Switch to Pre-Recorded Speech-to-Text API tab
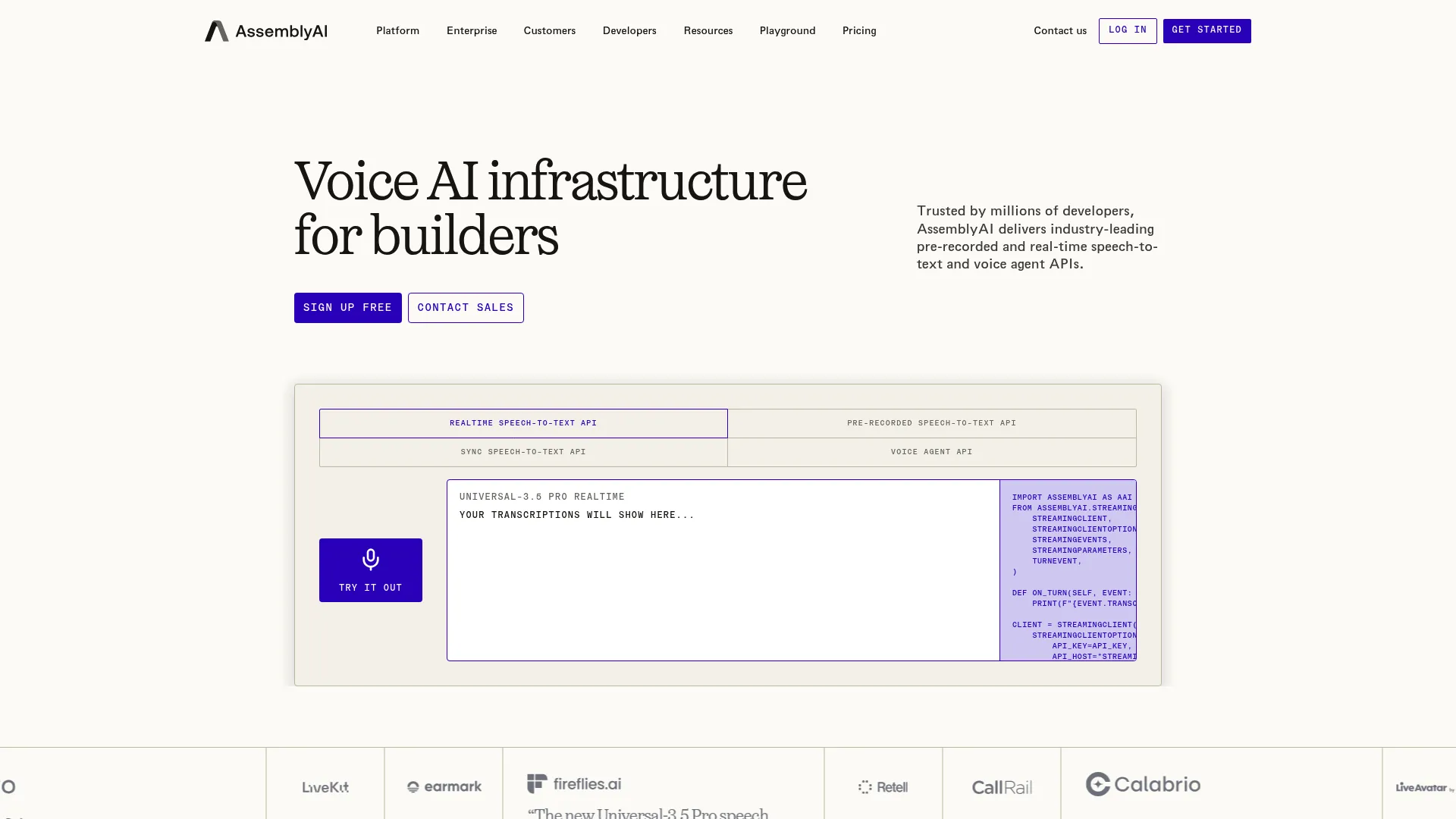 [x=932, y=423]
